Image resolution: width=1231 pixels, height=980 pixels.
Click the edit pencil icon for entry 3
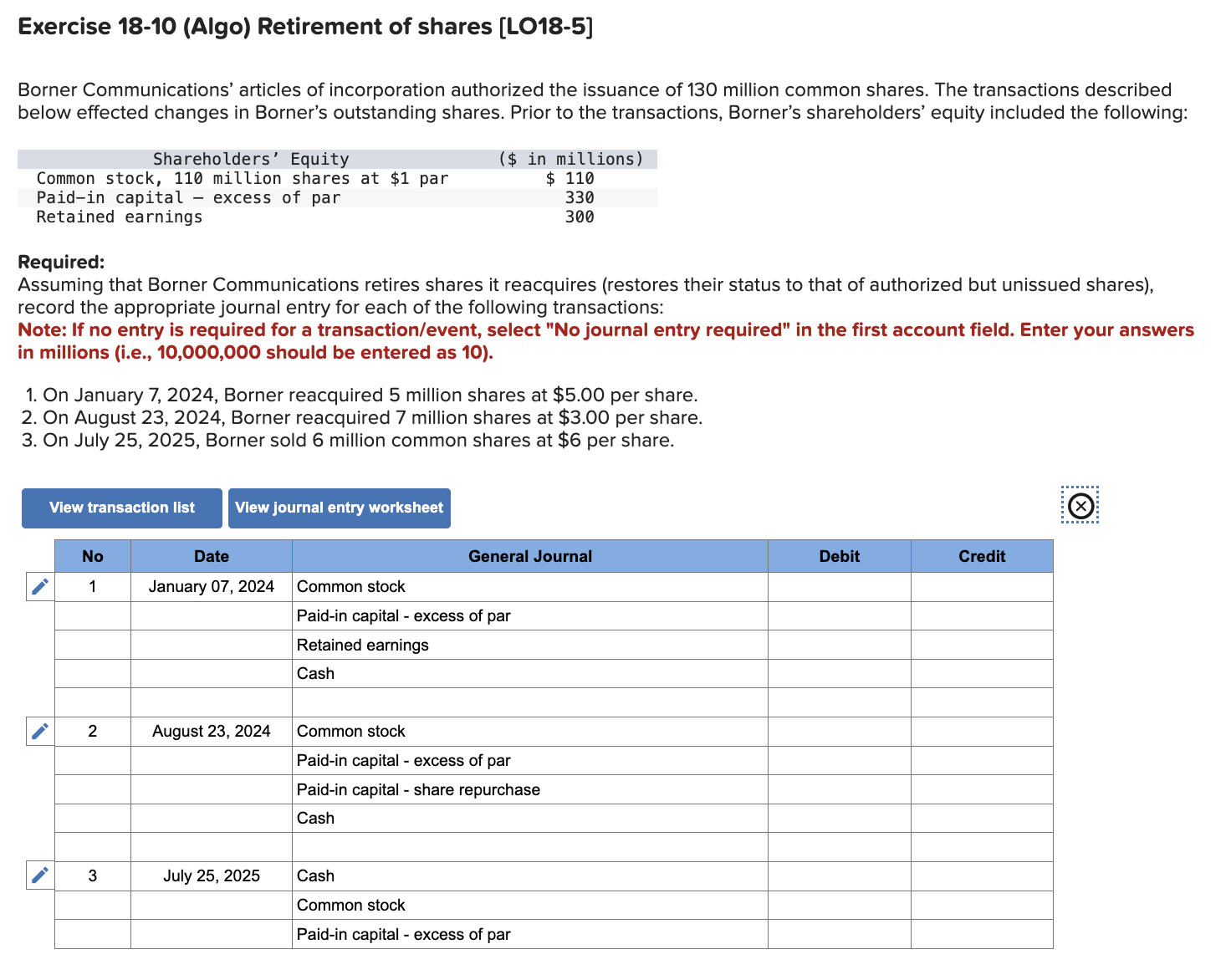38,875
